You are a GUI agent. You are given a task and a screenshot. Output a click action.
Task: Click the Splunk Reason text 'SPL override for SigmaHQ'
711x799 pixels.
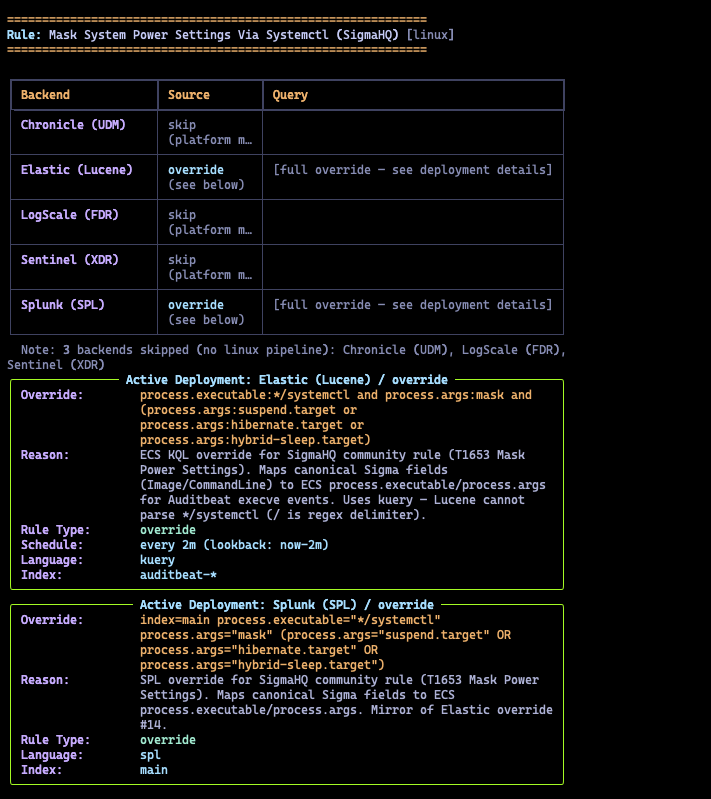pyautogui.click(x=346, y=702)
